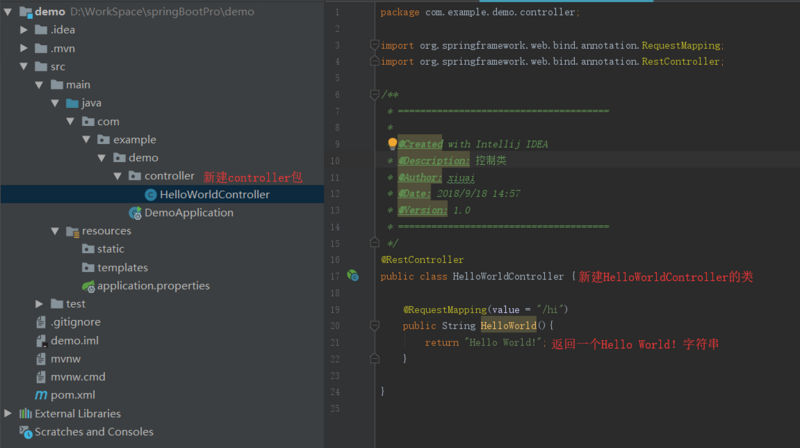Click the demo.iml file icon
This screenshot has width=800, height=448.
tap(41, 341)
